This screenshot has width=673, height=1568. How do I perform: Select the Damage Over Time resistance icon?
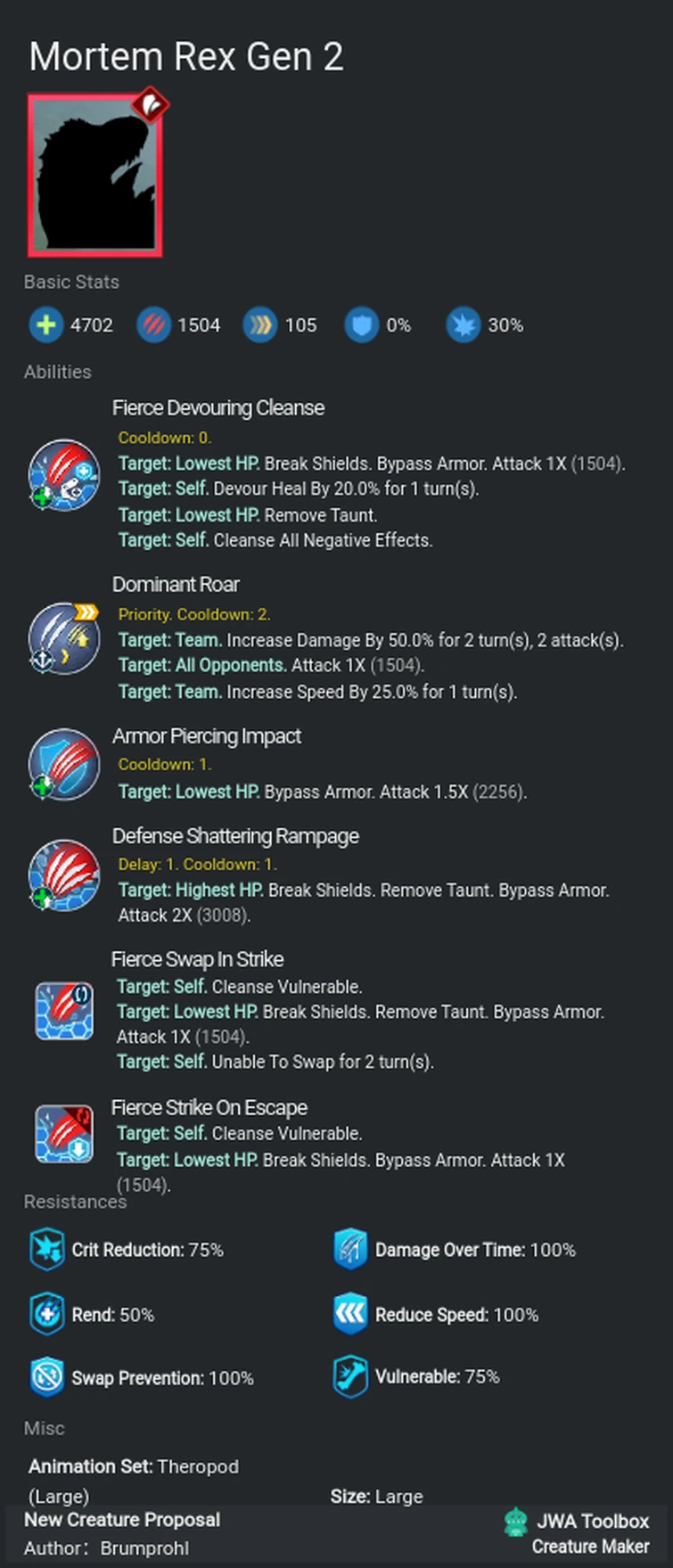[351, 1250]
